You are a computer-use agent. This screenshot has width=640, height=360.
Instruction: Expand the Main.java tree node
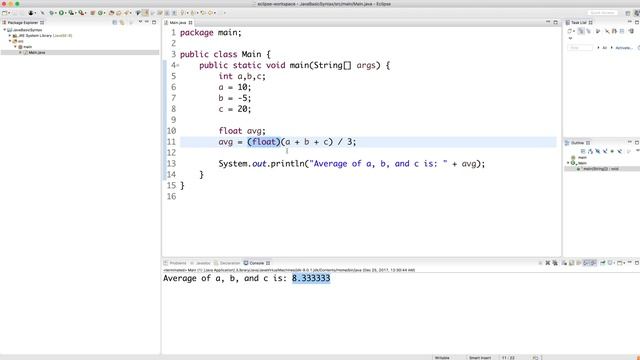coord(20,53)
